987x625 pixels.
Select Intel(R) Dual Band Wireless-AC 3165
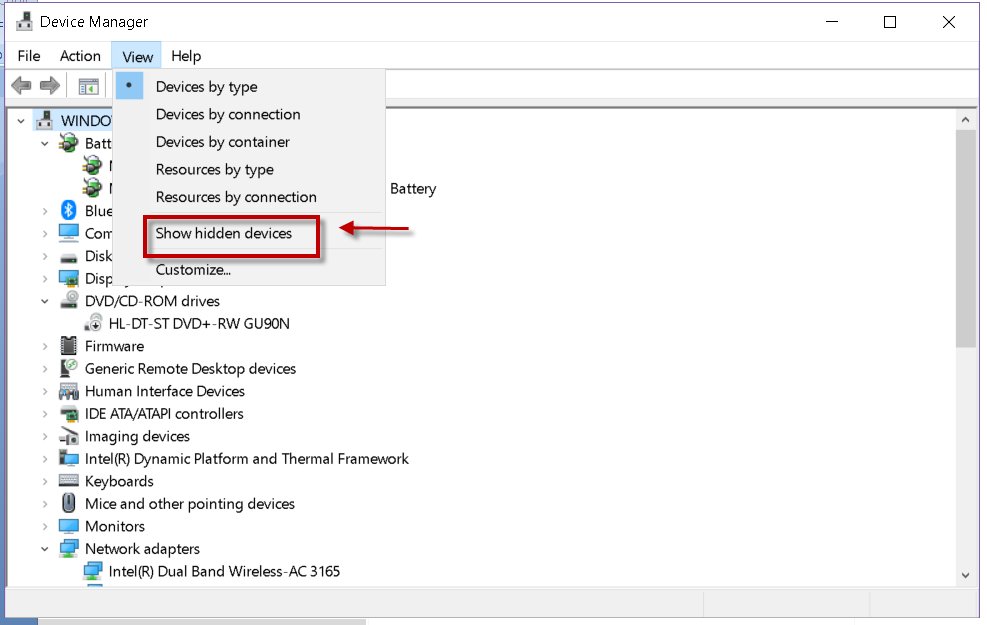224,571
